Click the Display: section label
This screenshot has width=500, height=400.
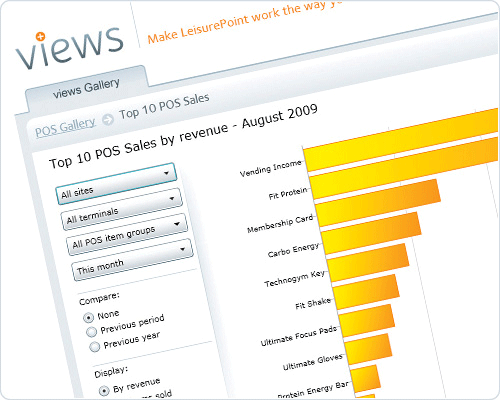tap(111, 372)
